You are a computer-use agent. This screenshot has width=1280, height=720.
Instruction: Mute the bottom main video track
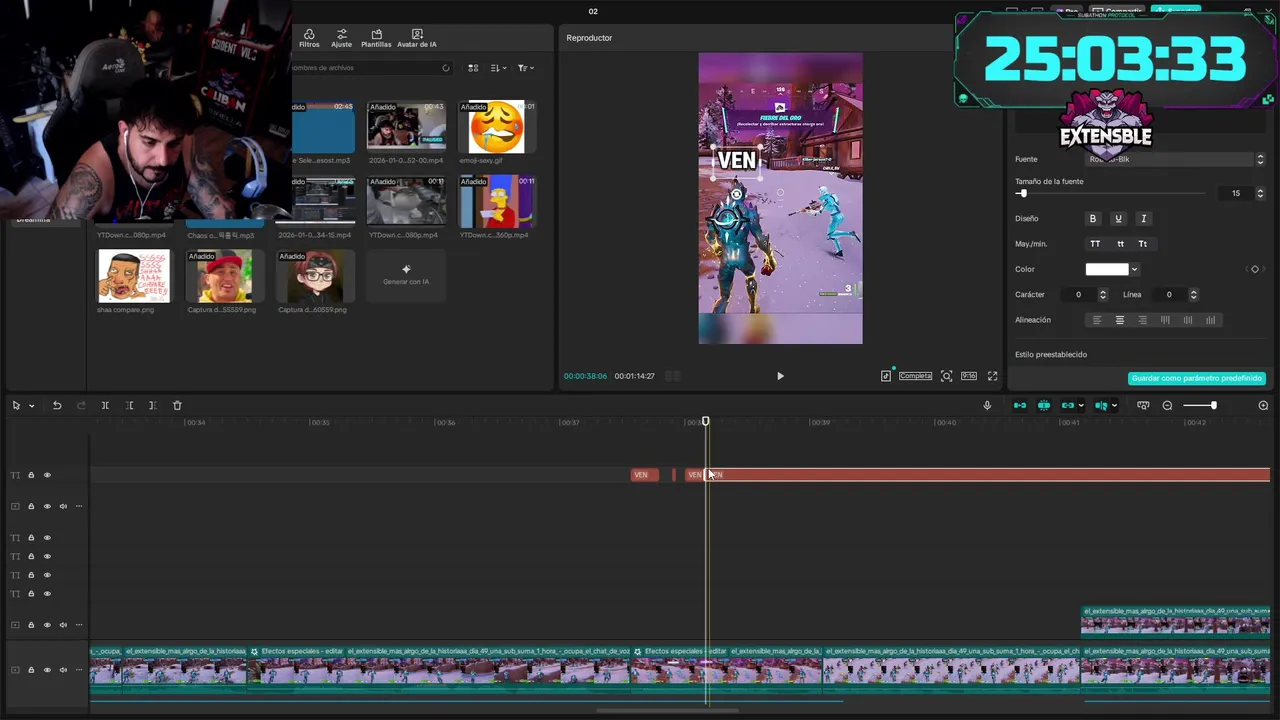pos(63,670)
